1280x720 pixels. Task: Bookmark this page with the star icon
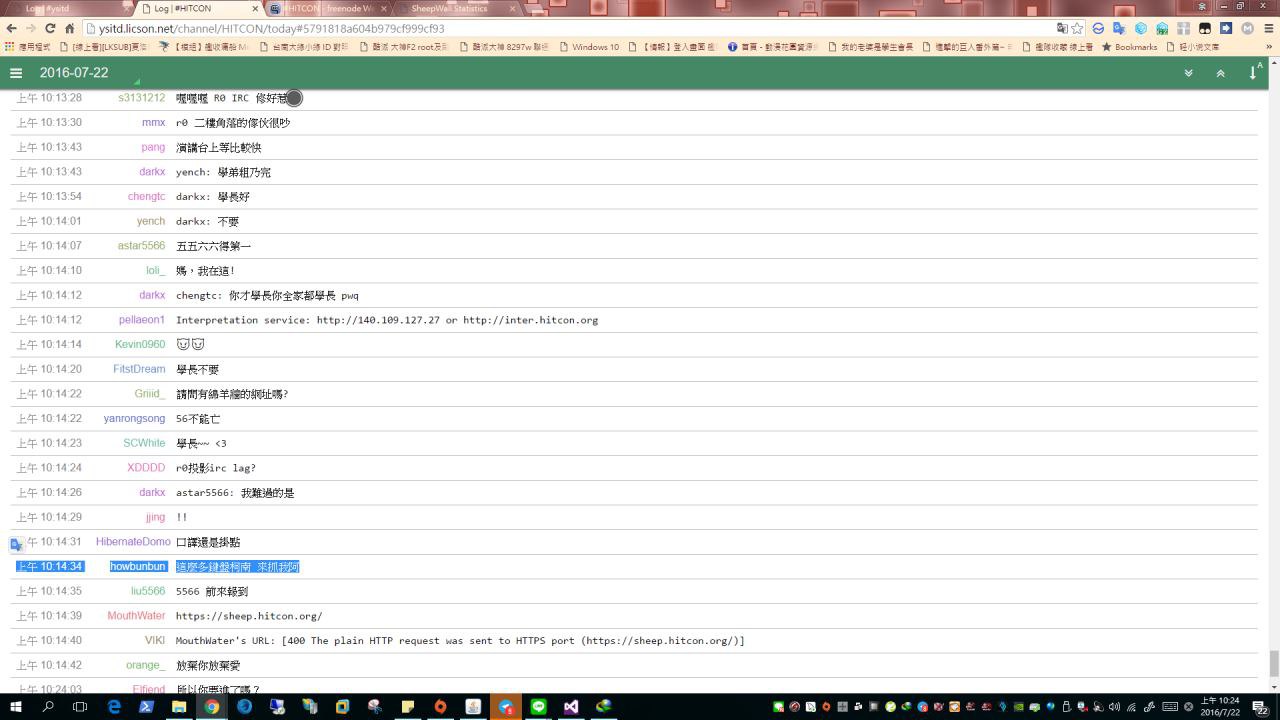[x=1077, y=28]
